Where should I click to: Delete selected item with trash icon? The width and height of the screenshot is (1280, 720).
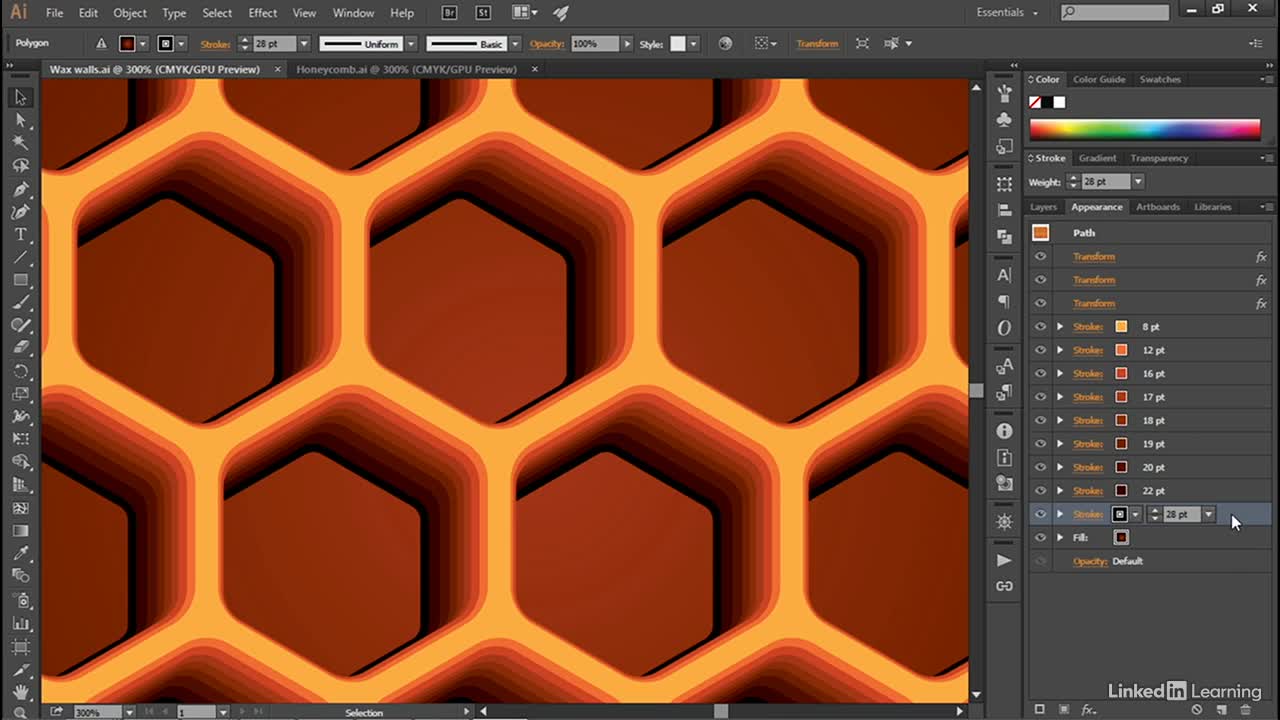pyautogui.click(x=1245, y=710)
